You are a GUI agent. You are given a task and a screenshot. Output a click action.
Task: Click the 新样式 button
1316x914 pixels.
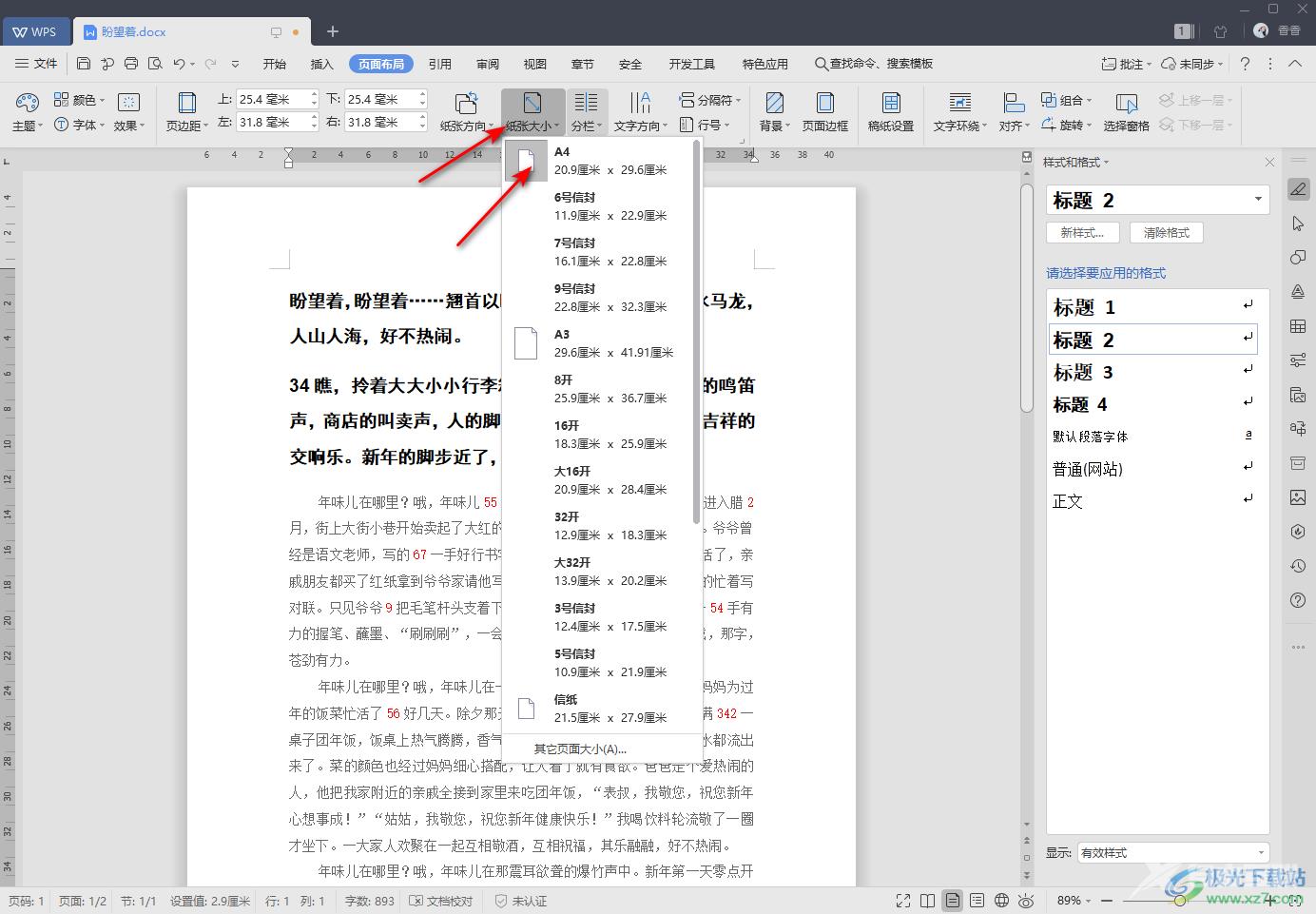pos(1082,233)
